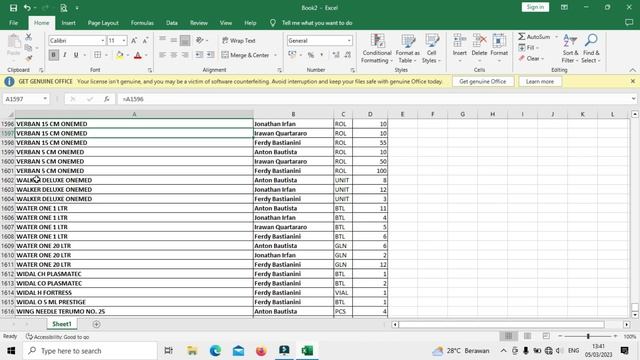
Task: Click AutoSum sigma icon
Action: pyautogui.click(x=522, y=37)
